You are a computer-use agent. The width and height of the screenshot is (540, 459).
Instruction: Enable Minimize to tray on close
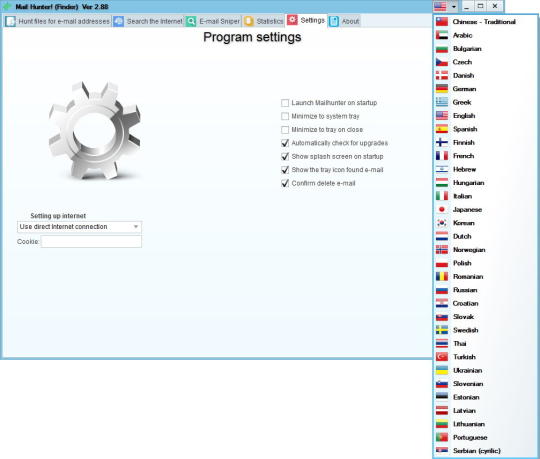[285, 130]
